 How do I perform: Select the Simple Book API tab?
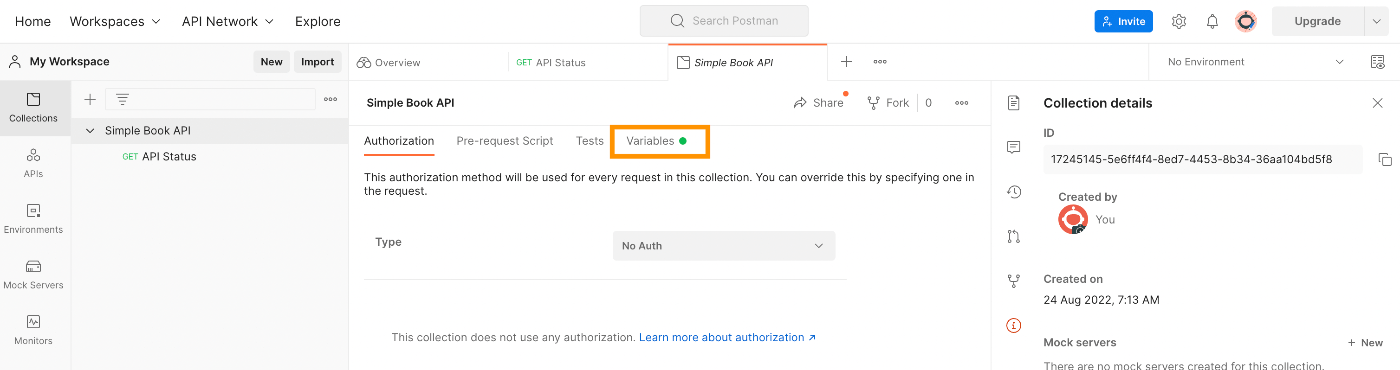(748, 62)
